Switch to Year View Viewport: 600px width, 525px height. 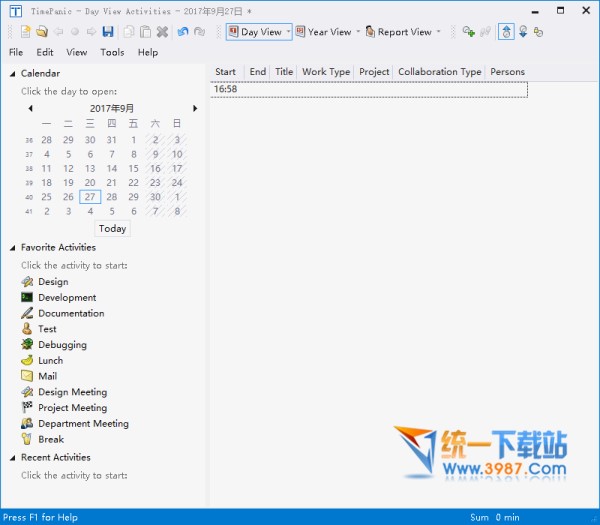point(324,32)
